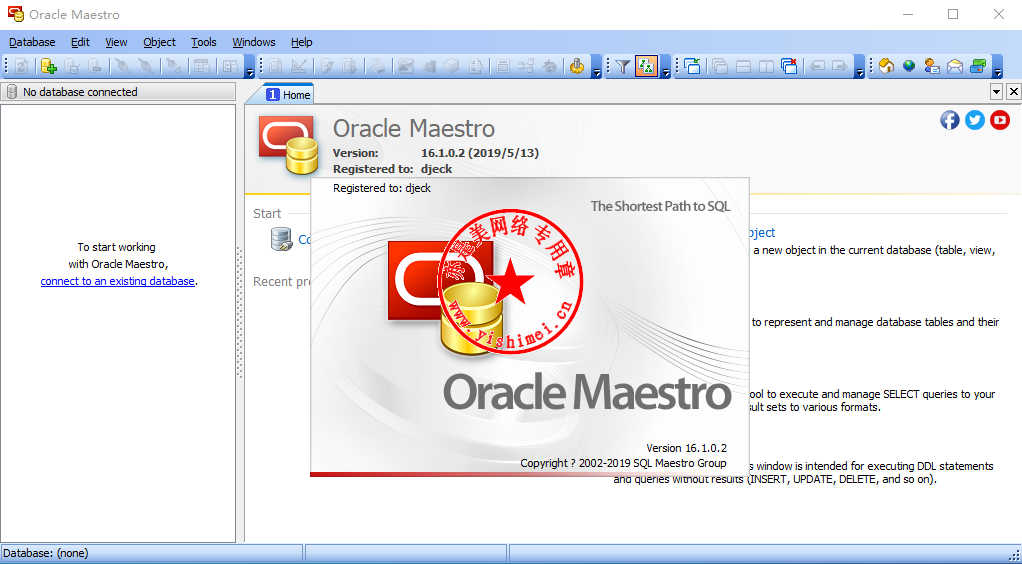Expand overflow arrow of the windows toolbar
Viewport: 1022px width, 564px height.
pos(860,67)
